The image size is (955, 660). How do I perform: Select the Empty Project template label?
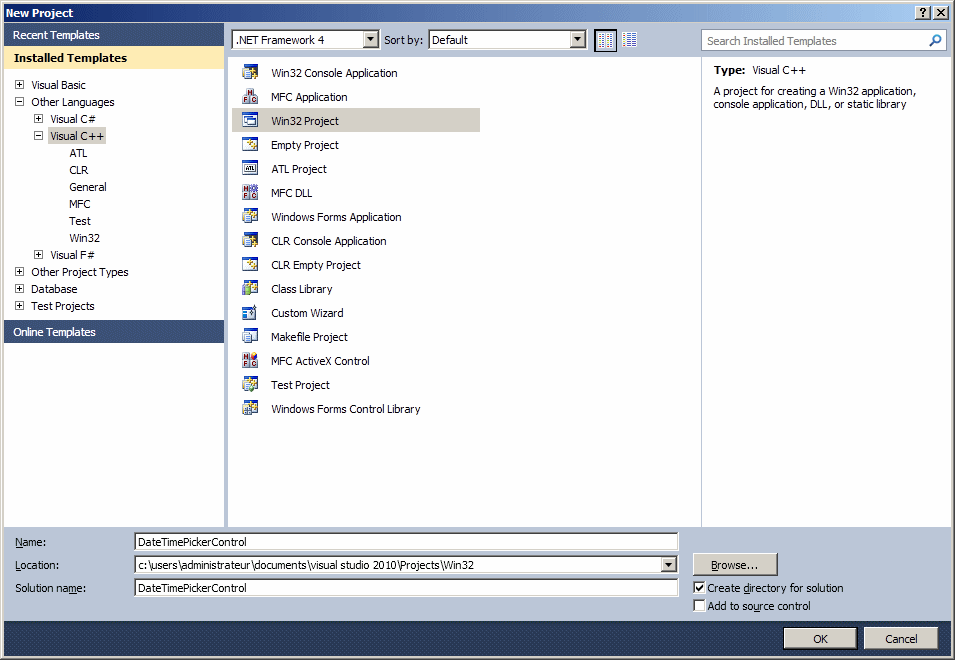[x=305, y=145]
